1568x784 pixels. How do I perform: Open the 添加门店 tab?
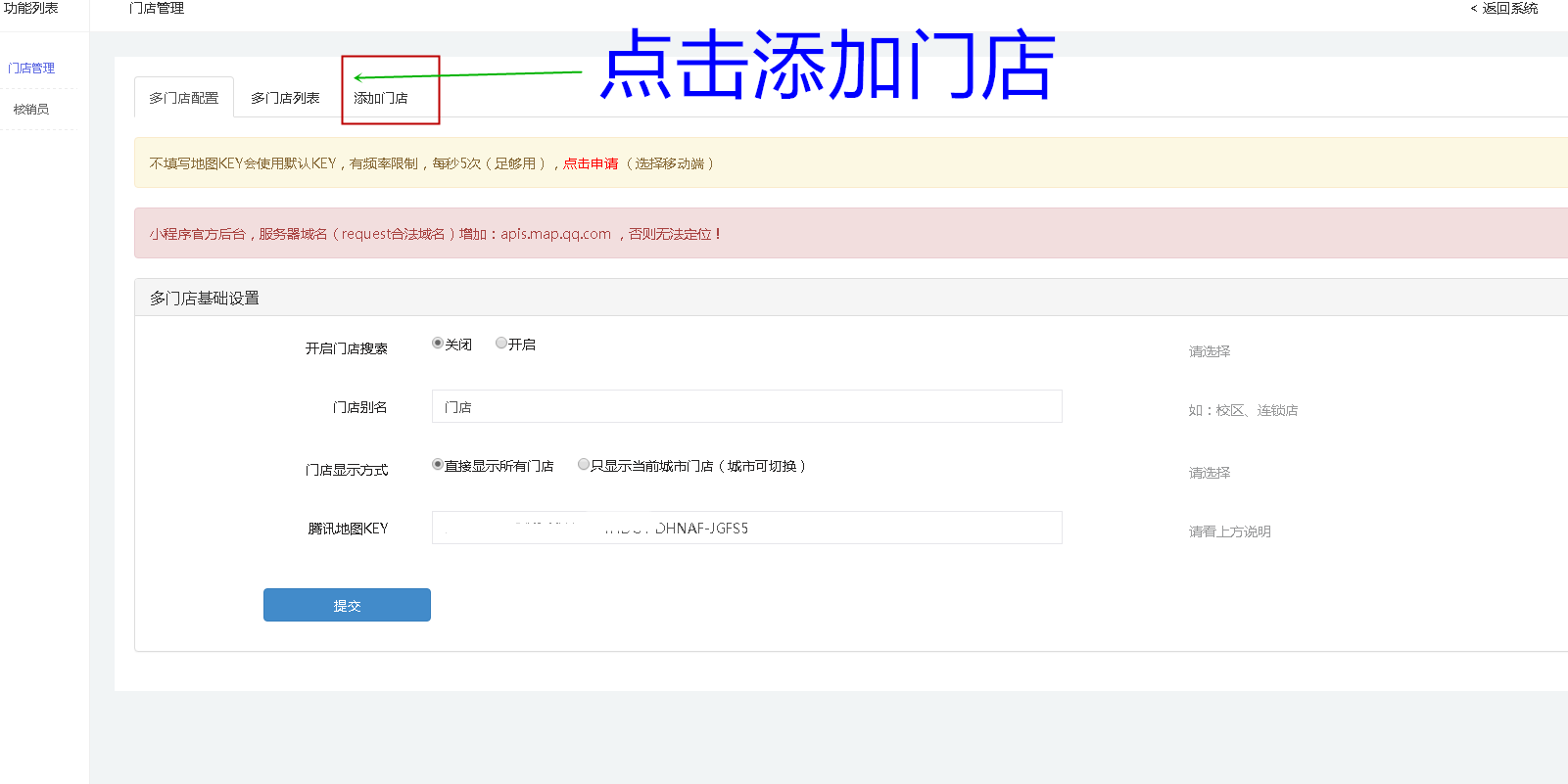point(381,98)
